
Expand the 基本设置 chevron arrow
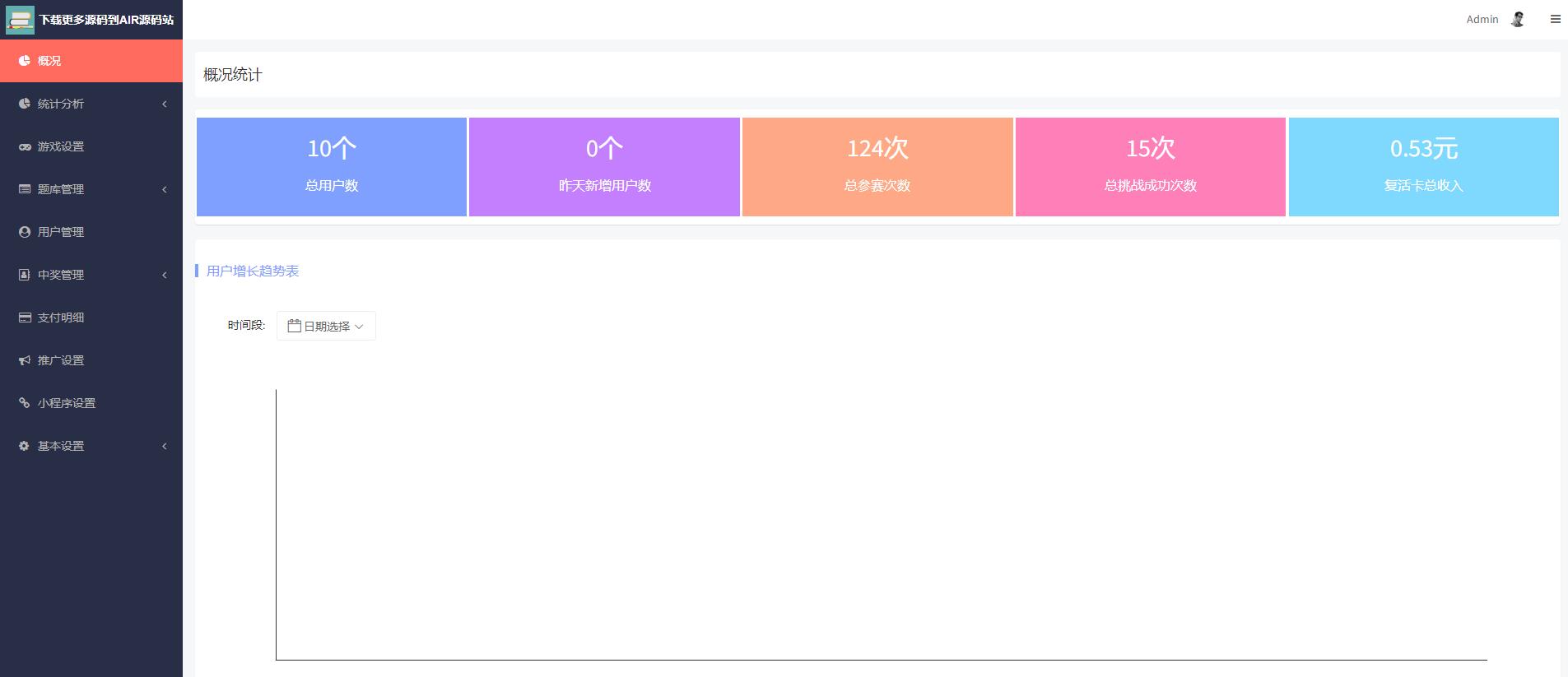(165, 446)
